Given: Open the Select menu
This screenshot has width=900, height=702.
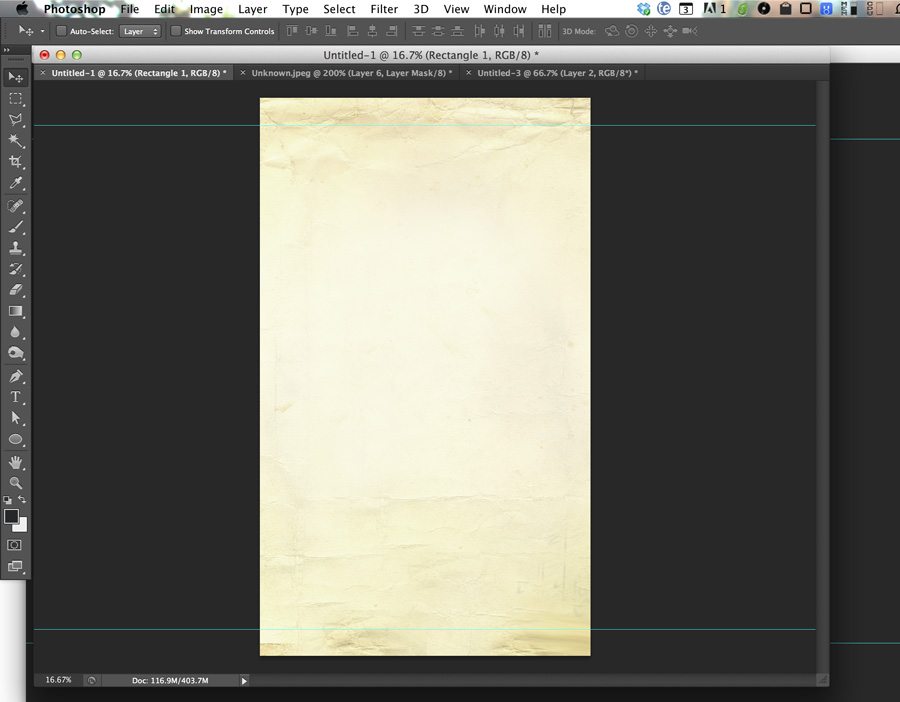Looking at the screenshot, I should tap(339, 9).
